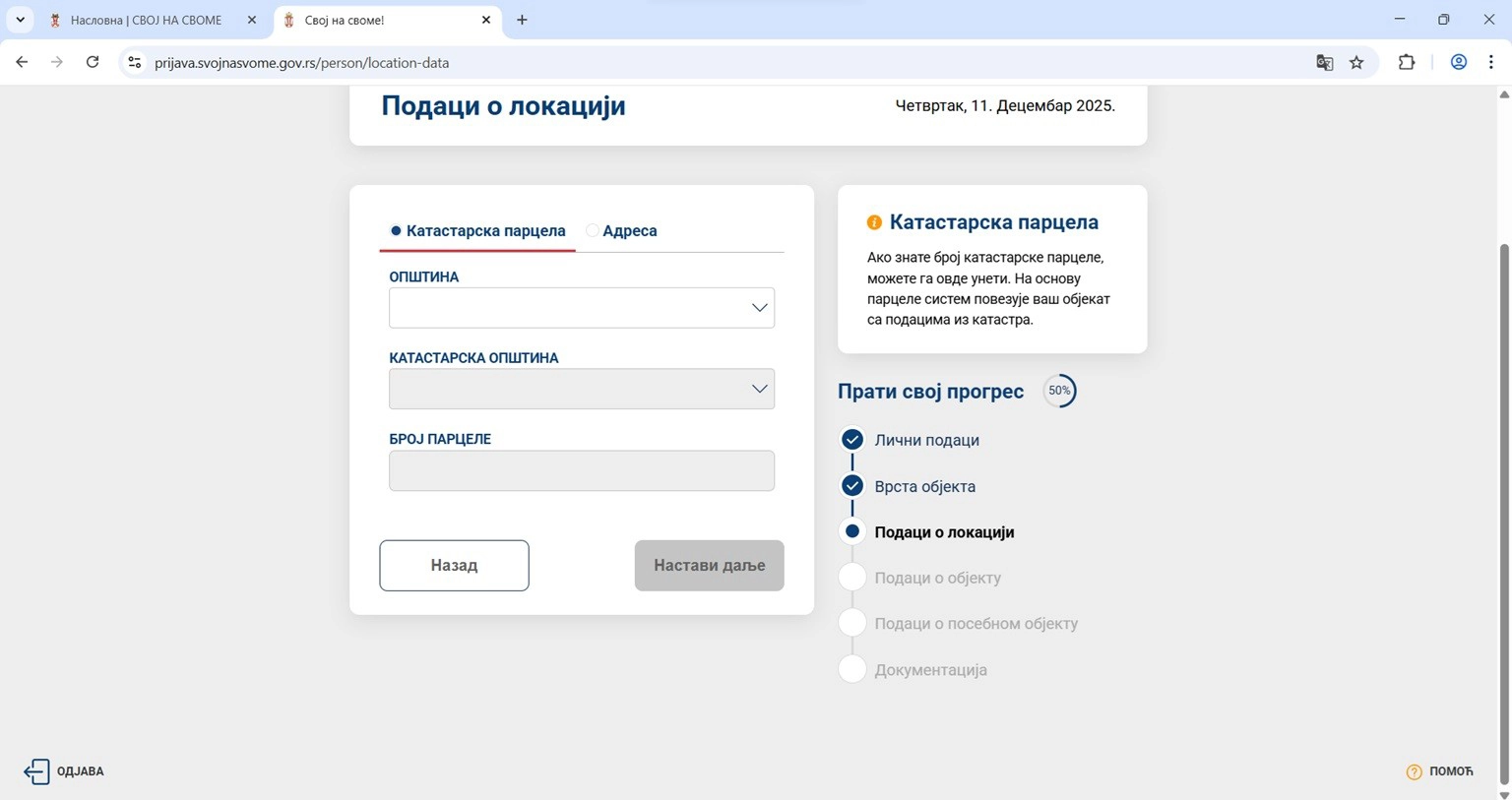Click the translate page icon
This screenshot has width=1512, height=800.
coord(1325,62)
